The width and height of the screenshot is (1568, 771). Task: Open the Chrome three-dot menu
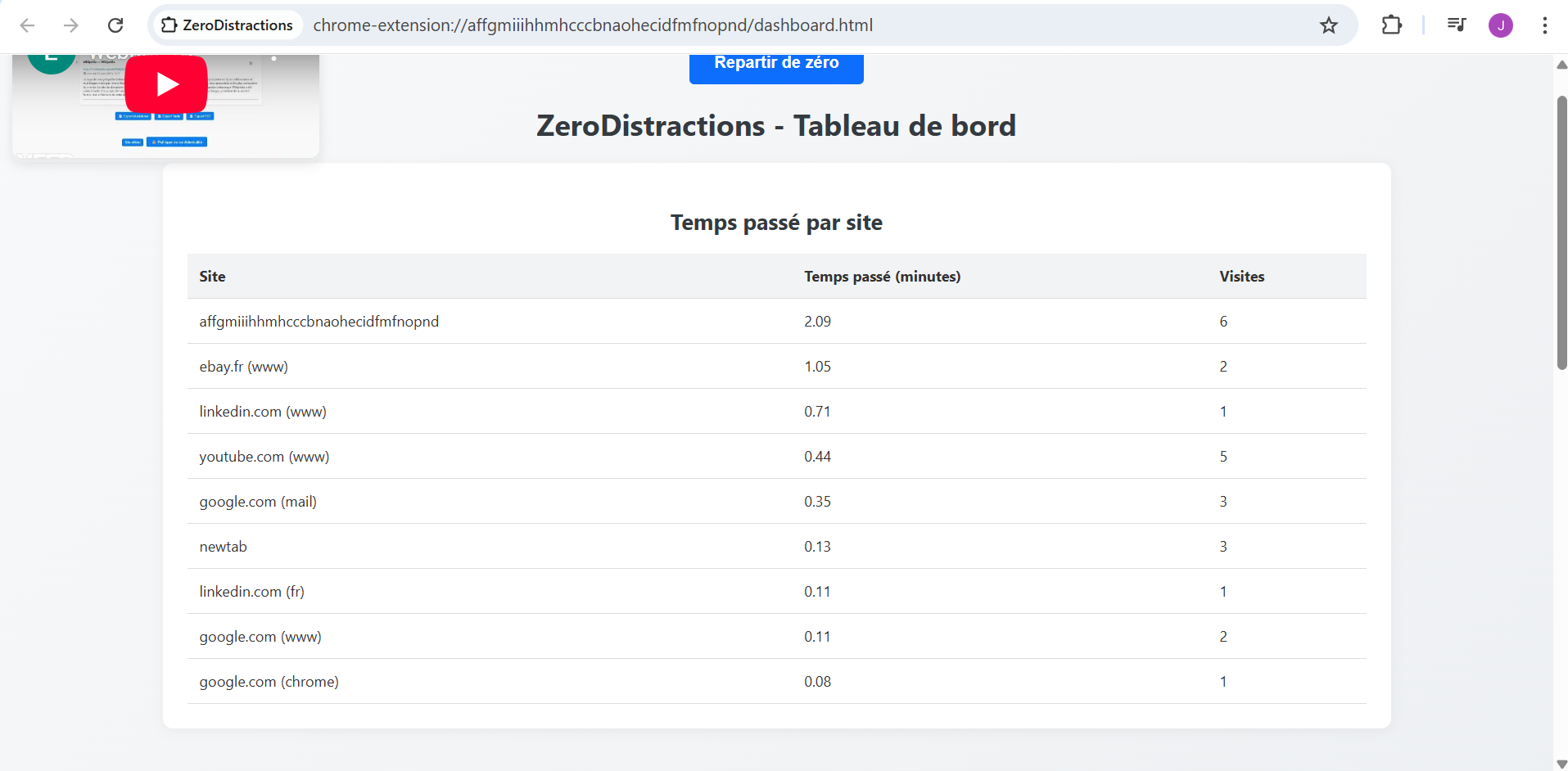(1544, 25)
